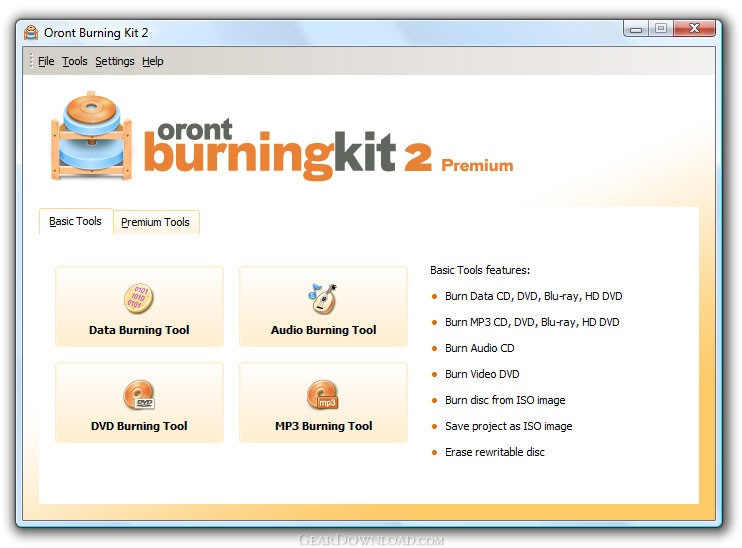This screenshot has height=548, width=742.
Task: Click the 'Premium' edition label in logo
Action: click(x=477, y=165)
